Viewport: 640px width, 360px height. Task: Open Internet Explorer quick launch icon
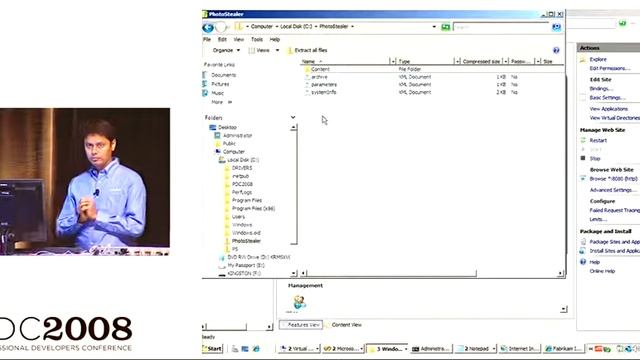point(256,349)
